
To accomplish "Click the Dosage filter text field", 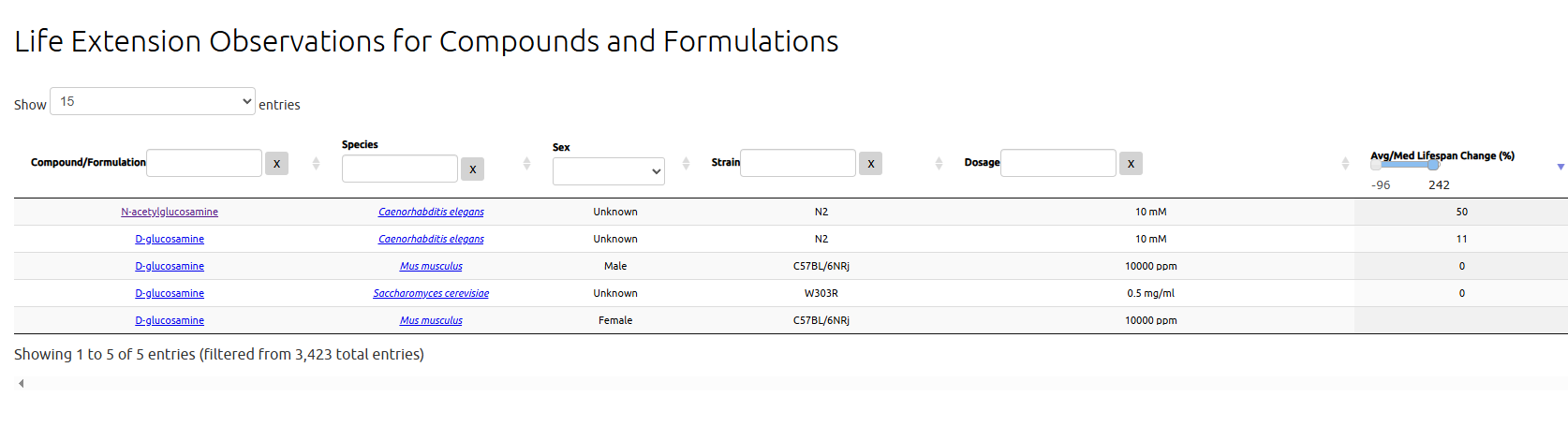I will coord(1058,163).
